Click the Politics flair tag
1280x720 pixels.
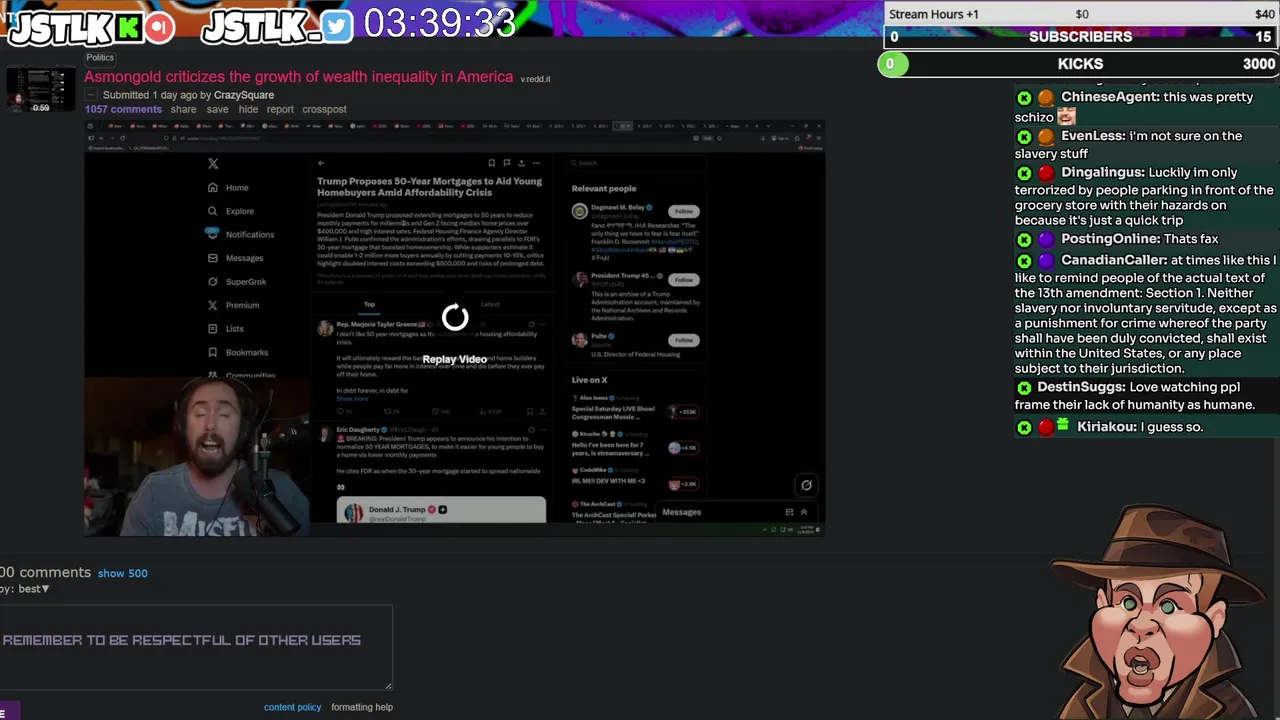[x=100, y=58]
